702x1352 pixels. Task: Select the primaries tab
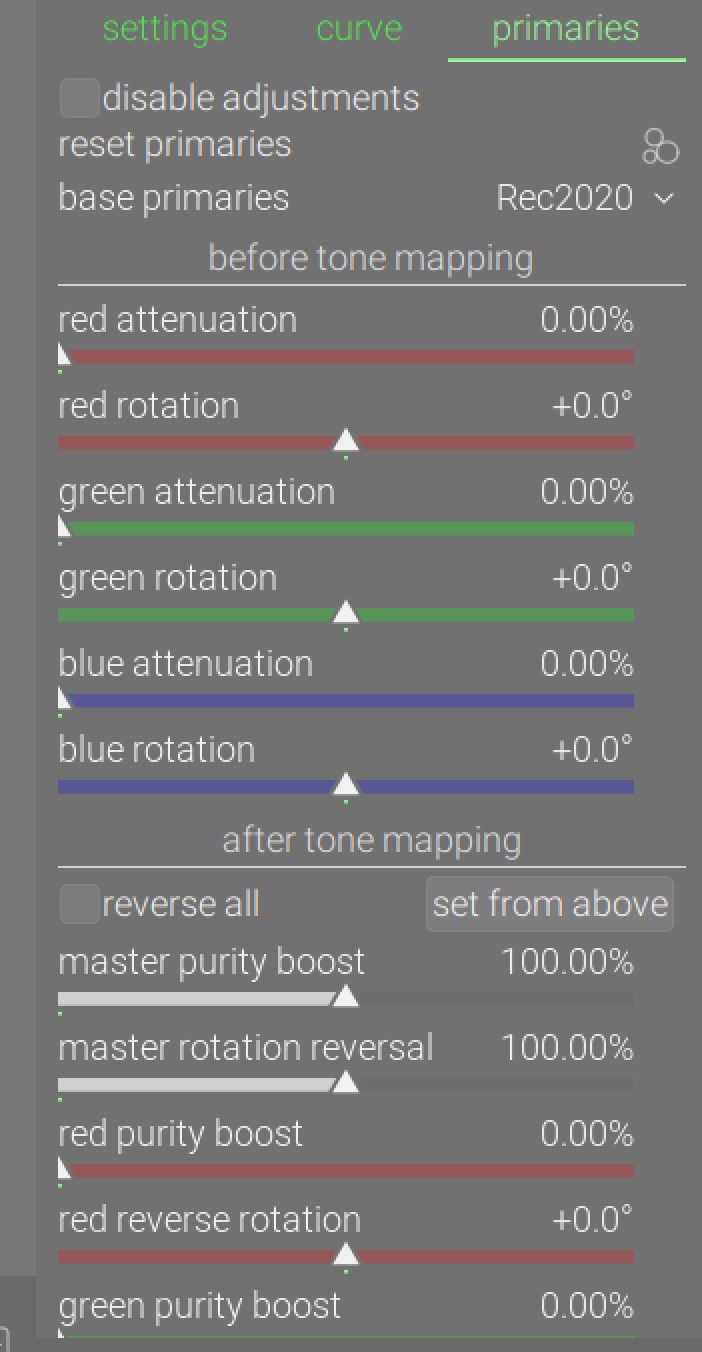(565, 28)
